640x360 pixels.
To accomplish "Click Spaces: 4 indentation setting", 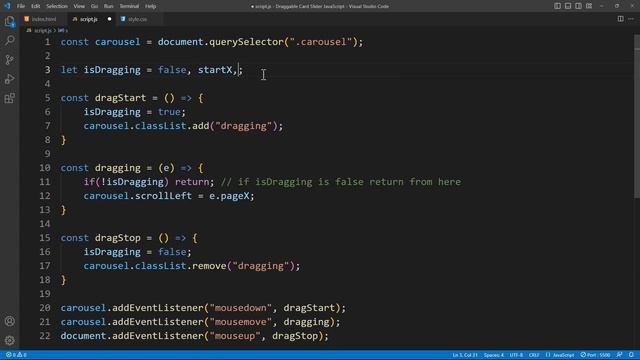I will (494, 355).
